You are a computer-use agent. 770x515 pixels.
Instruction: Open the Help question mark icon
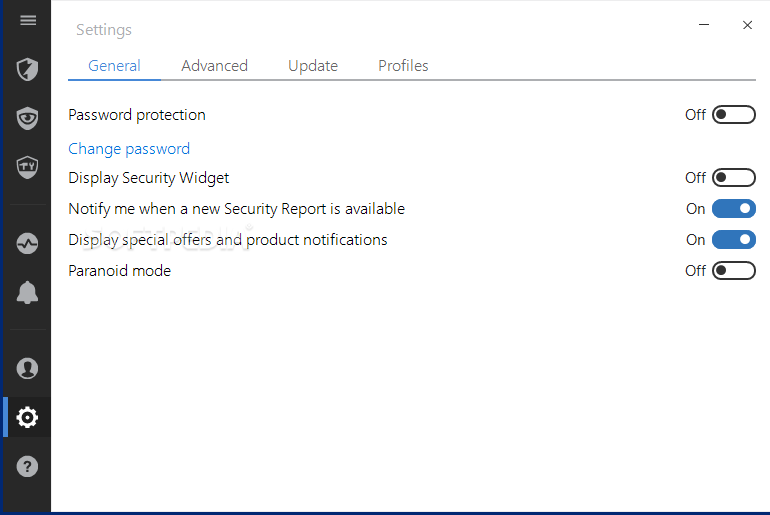(28, 466)
